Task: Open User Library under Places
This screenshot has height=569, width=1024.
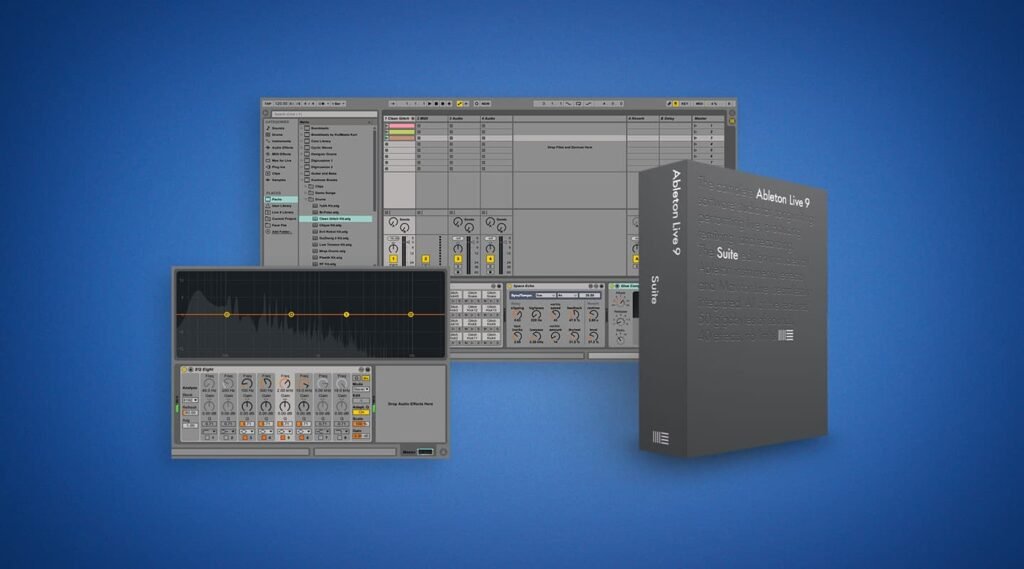Action: pyautogui.click(x=281, y=206)
